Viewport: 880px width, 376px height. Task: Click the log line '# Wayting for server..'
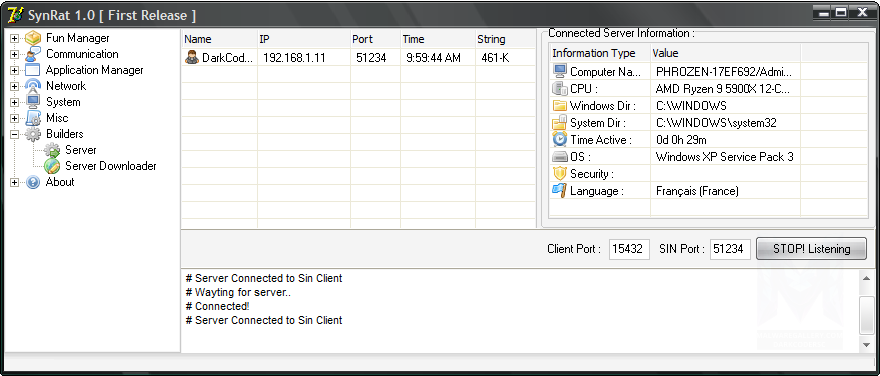[x=238, y=292]
